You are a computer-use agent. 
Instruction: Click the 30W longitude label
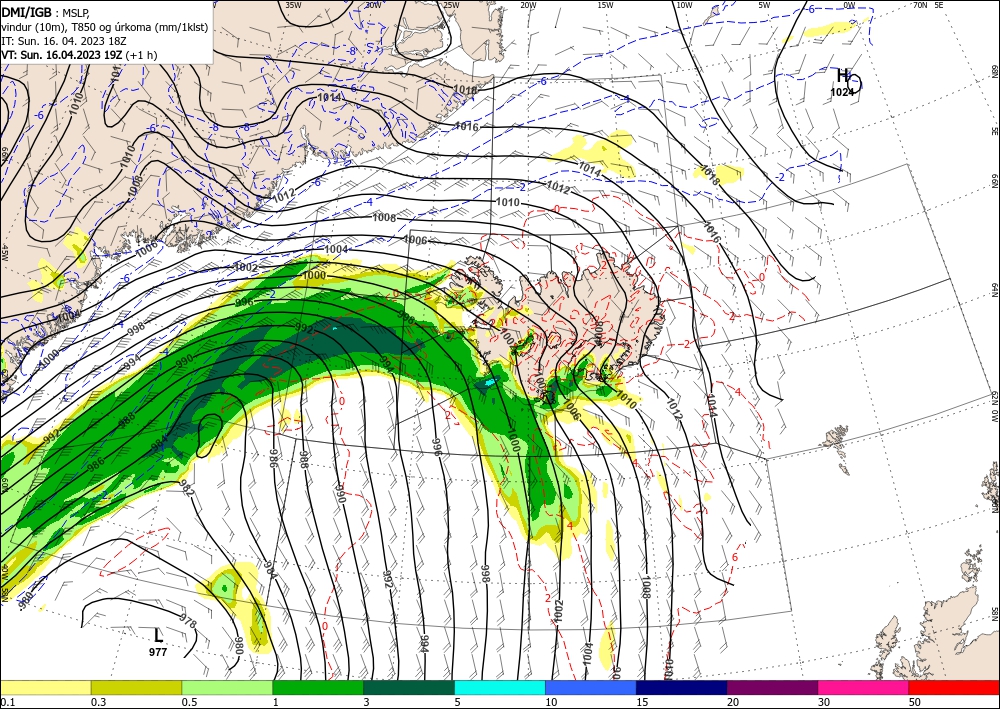pos(373,5)
